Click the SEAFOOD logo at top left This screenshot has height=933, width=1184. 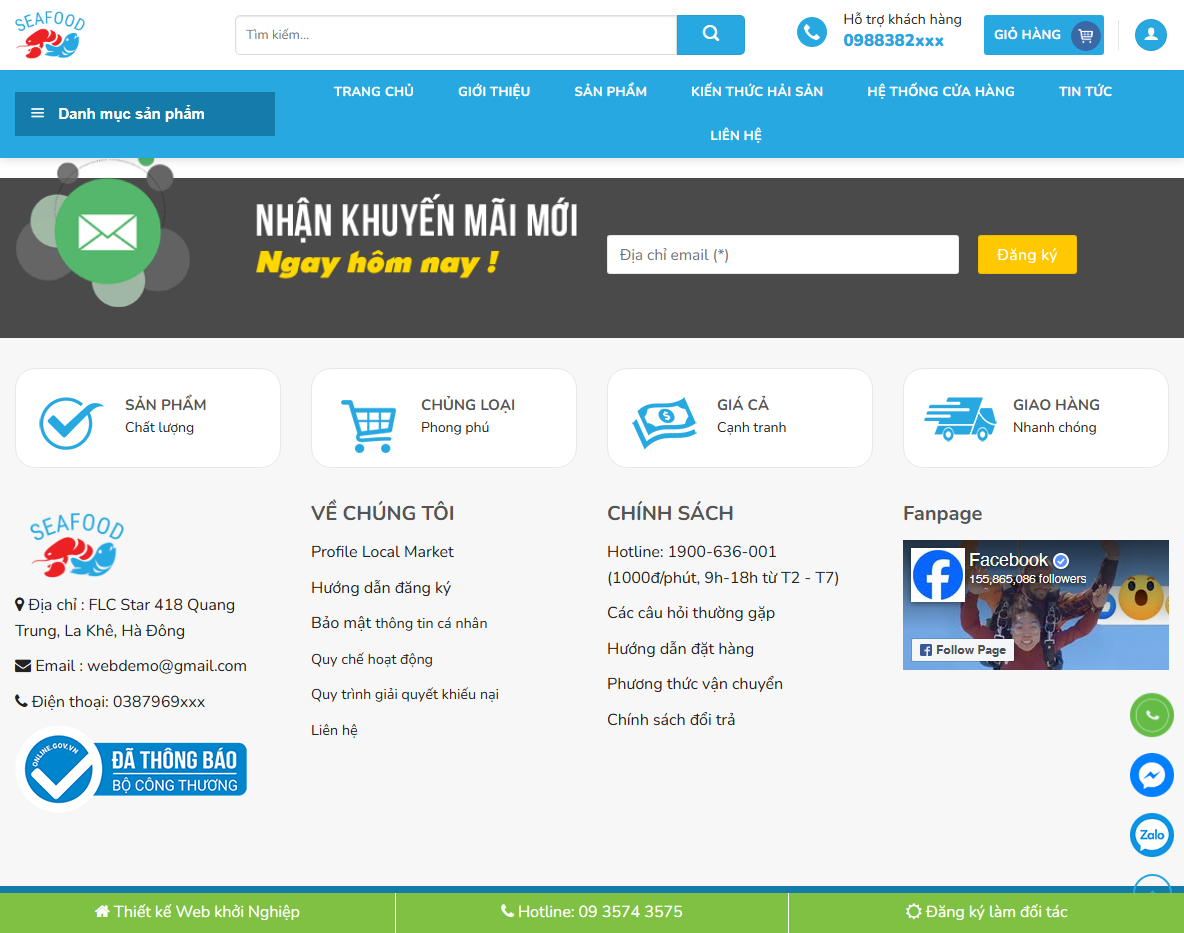(49, 34)
